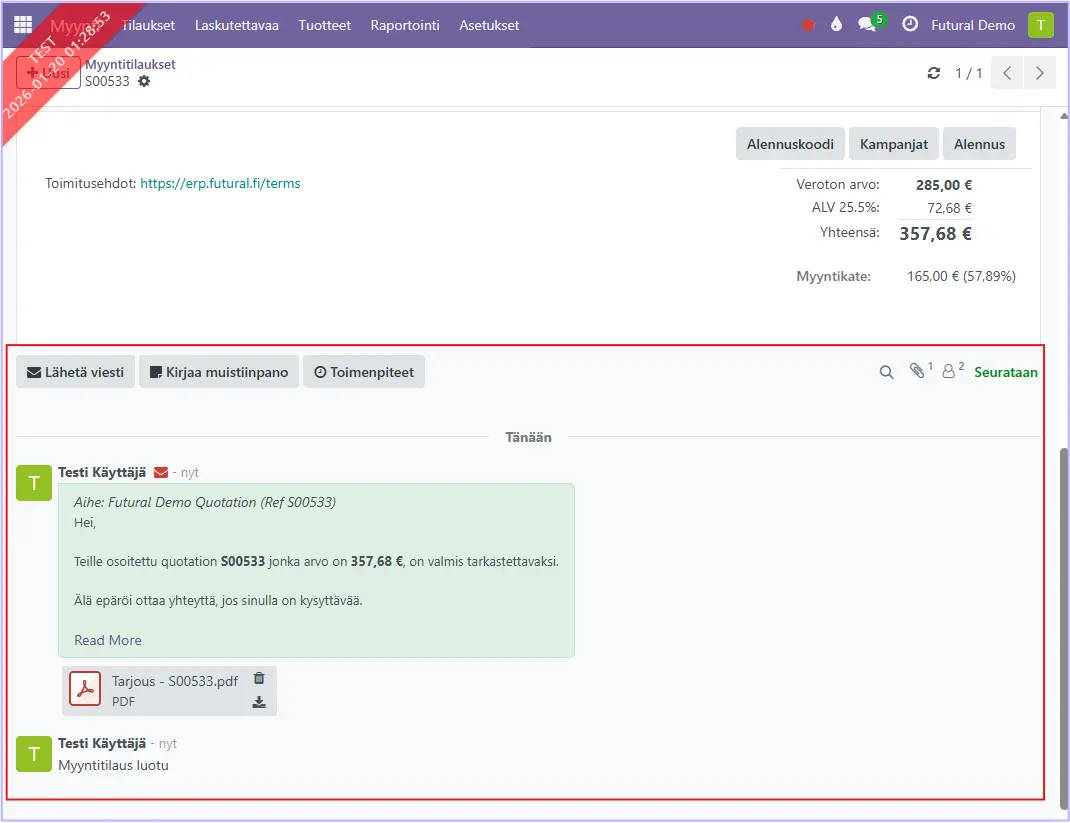This screenshot has width=1070, height=823.
Task: Delete the Tarjous - S00533.pdf attachment
Action: pyautogui.click(x=259, y=678)
